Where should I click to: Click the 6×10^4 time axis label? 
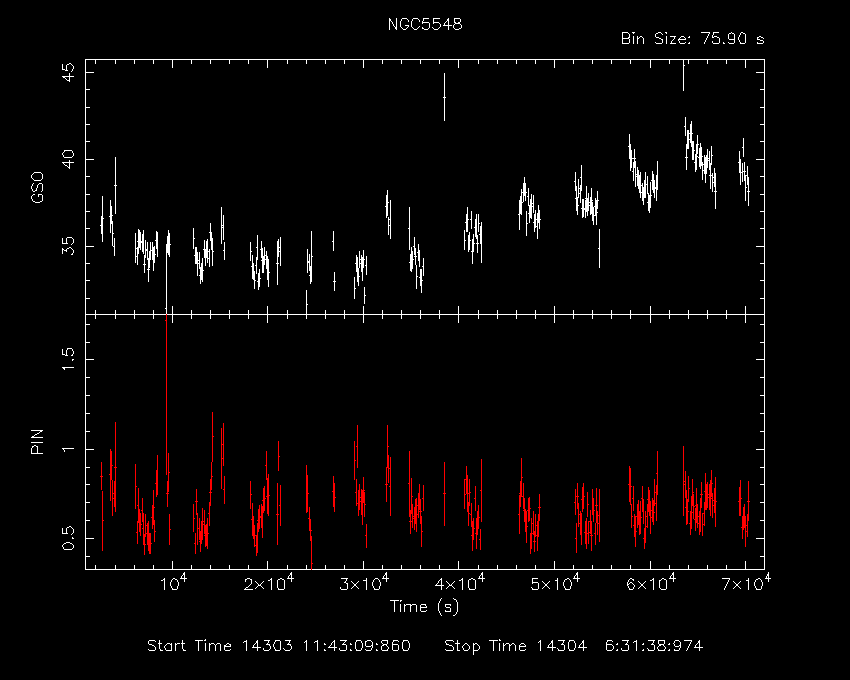pos(651,585)
